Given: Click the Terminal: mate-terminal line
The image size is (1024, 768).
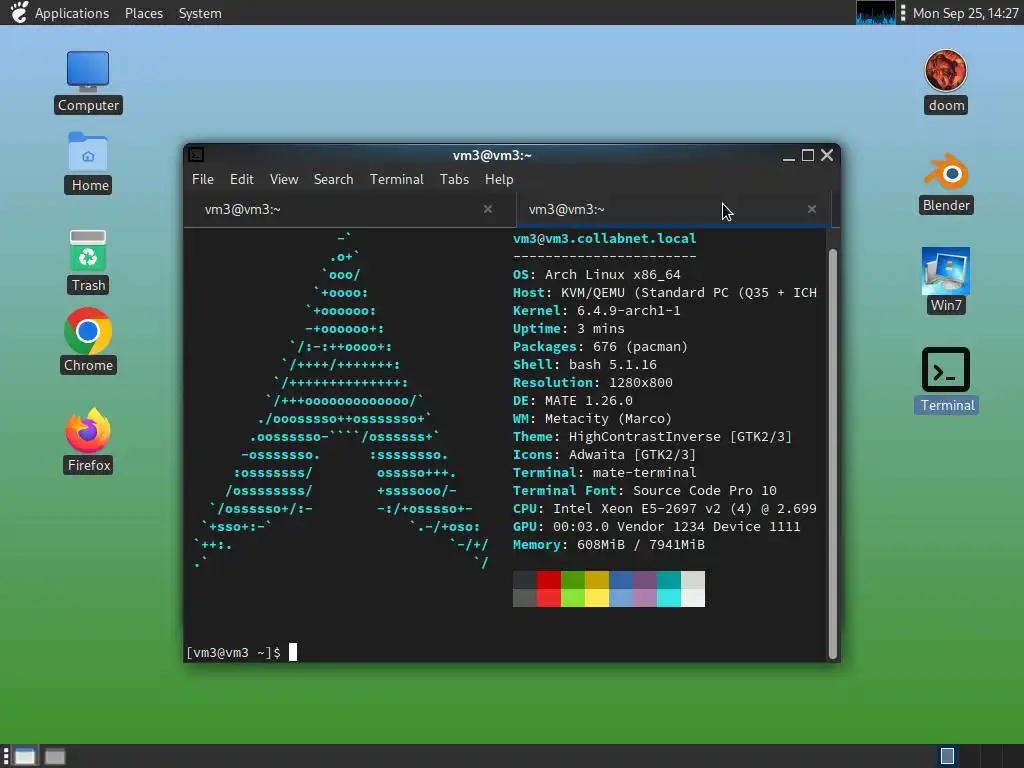Looking at the screenshot, I should 604,472.
